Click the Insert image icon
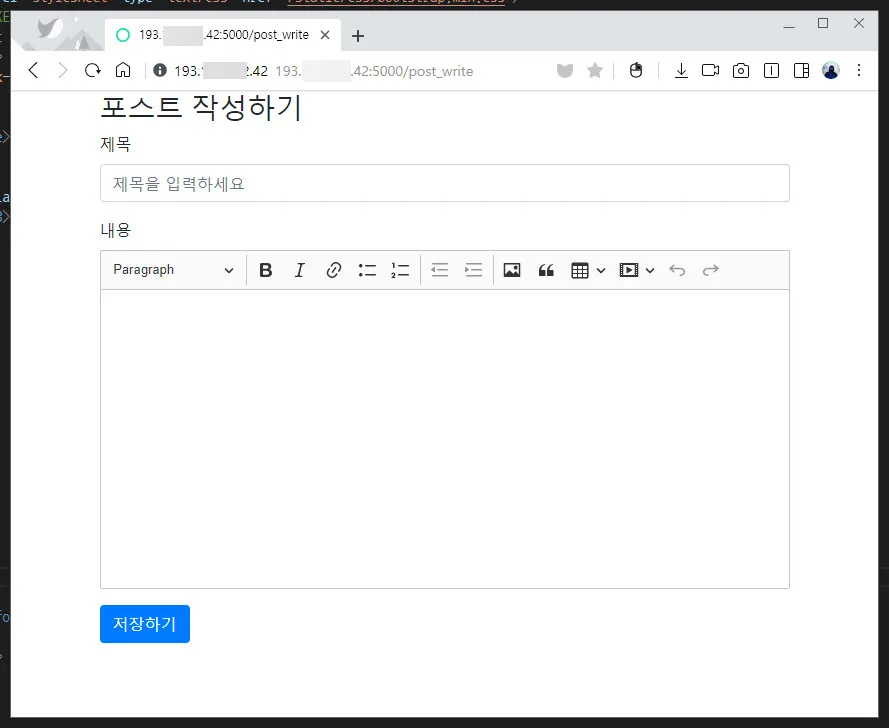The image size is (889, 728). [x=511, y=269]
